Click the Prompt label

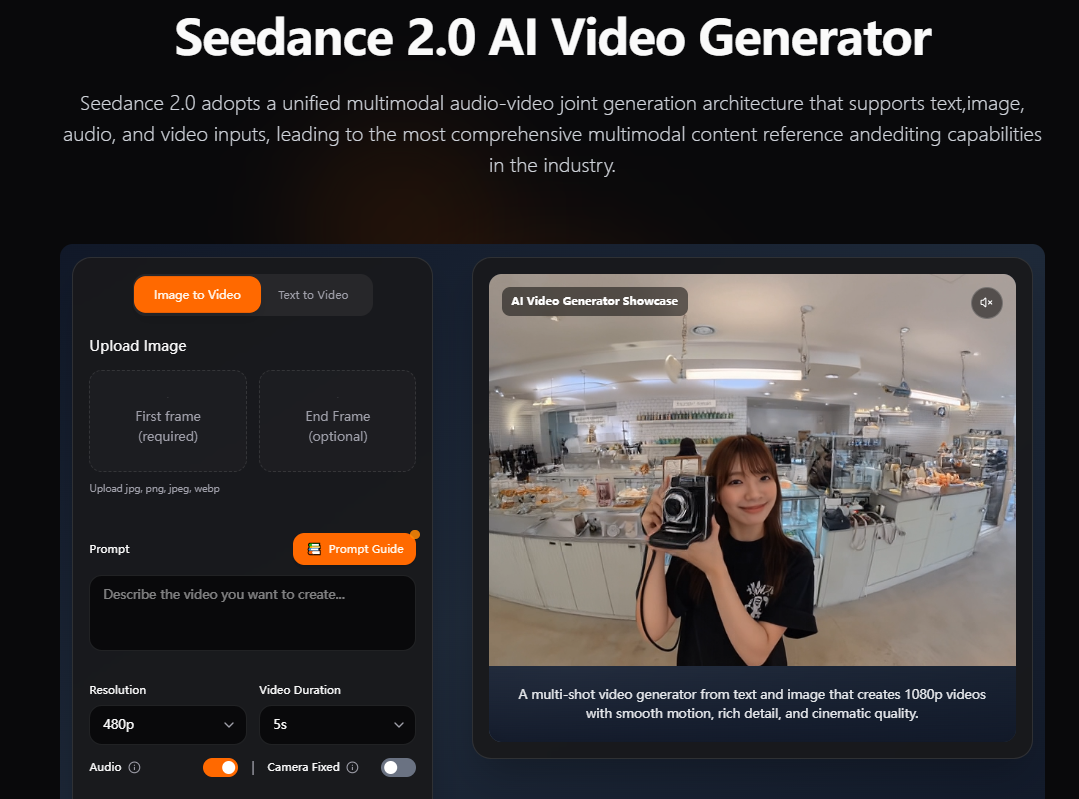109,549
